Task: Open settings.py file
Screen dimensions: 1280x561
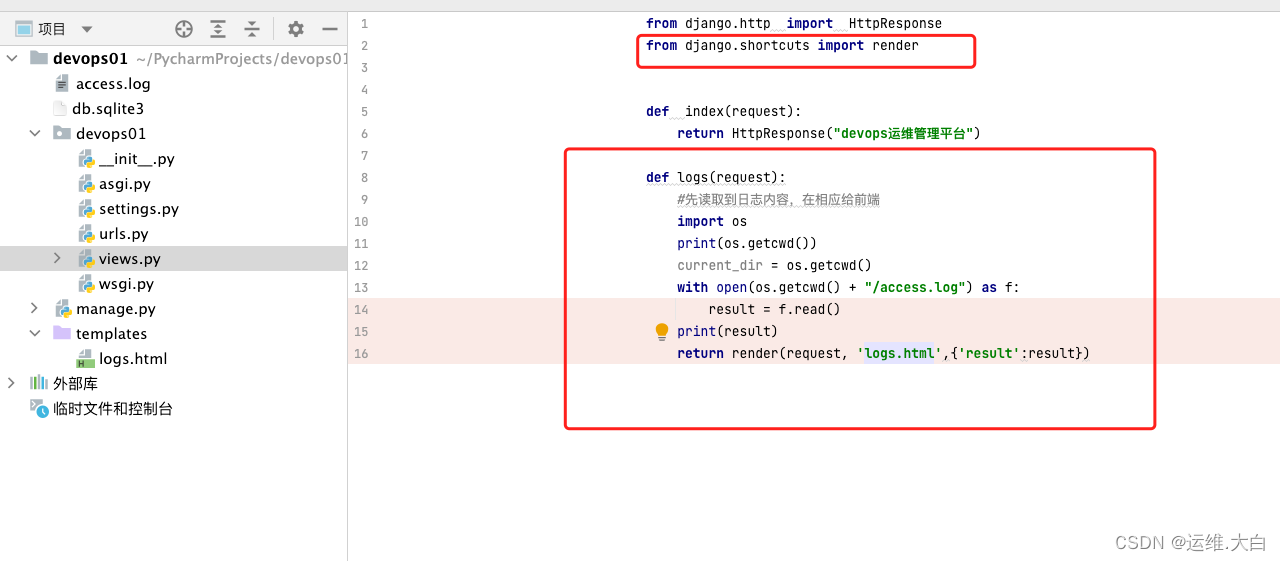Action: [x=139, y=209]
